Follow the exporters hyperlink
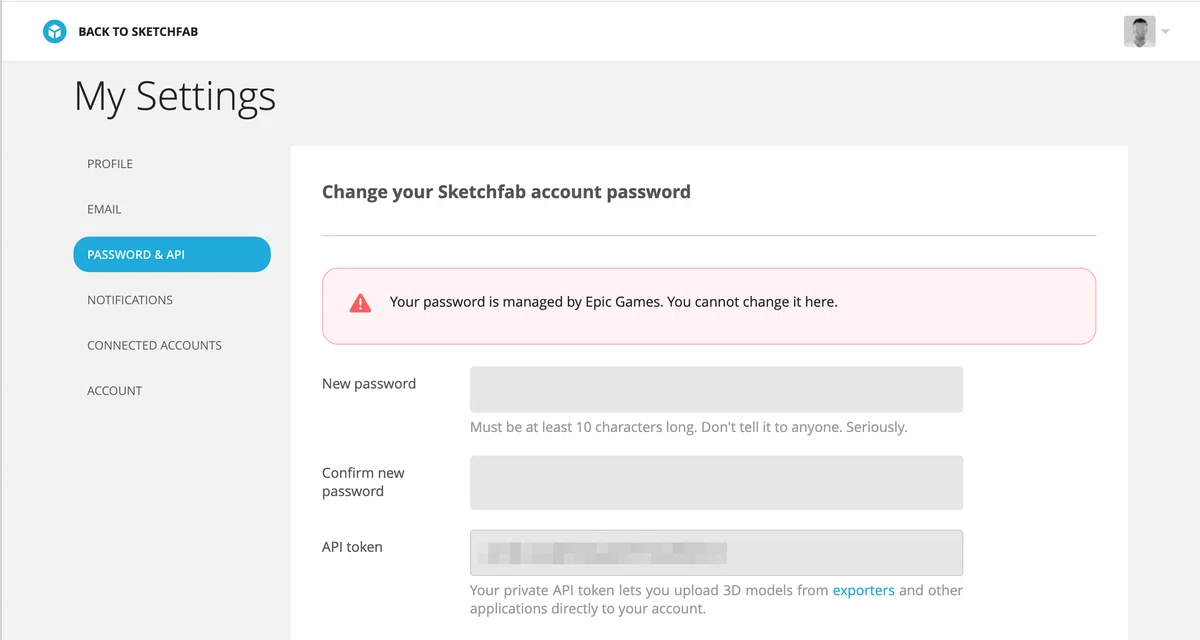The image size is (1200, 640). pyautogui.click(x=863, y=590)
